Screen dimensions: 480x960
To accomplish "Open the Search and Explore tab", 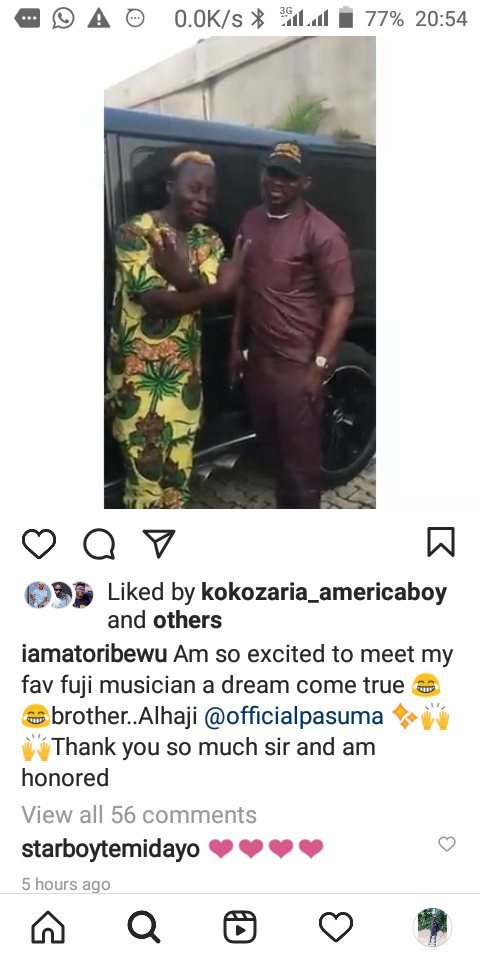I will [x=144, y=928].
